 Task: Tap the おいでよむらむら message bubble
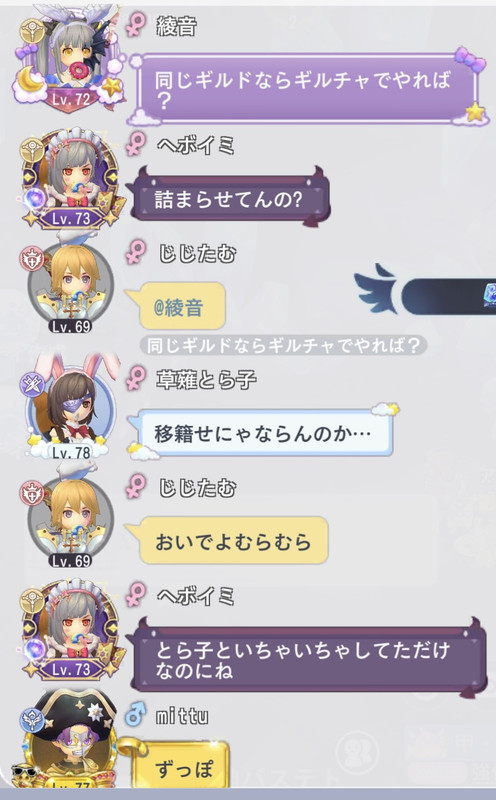pos(228,541)
